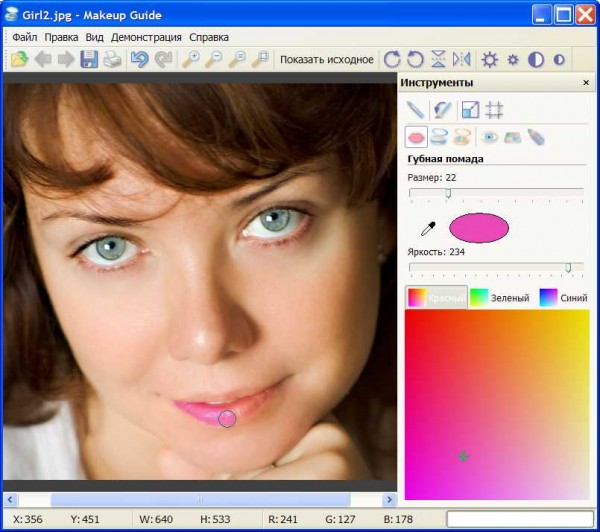The width and height of the screenshot is (600, 532).
Task: Click the pink lipstick color swatch
Action: pos(479,228)
